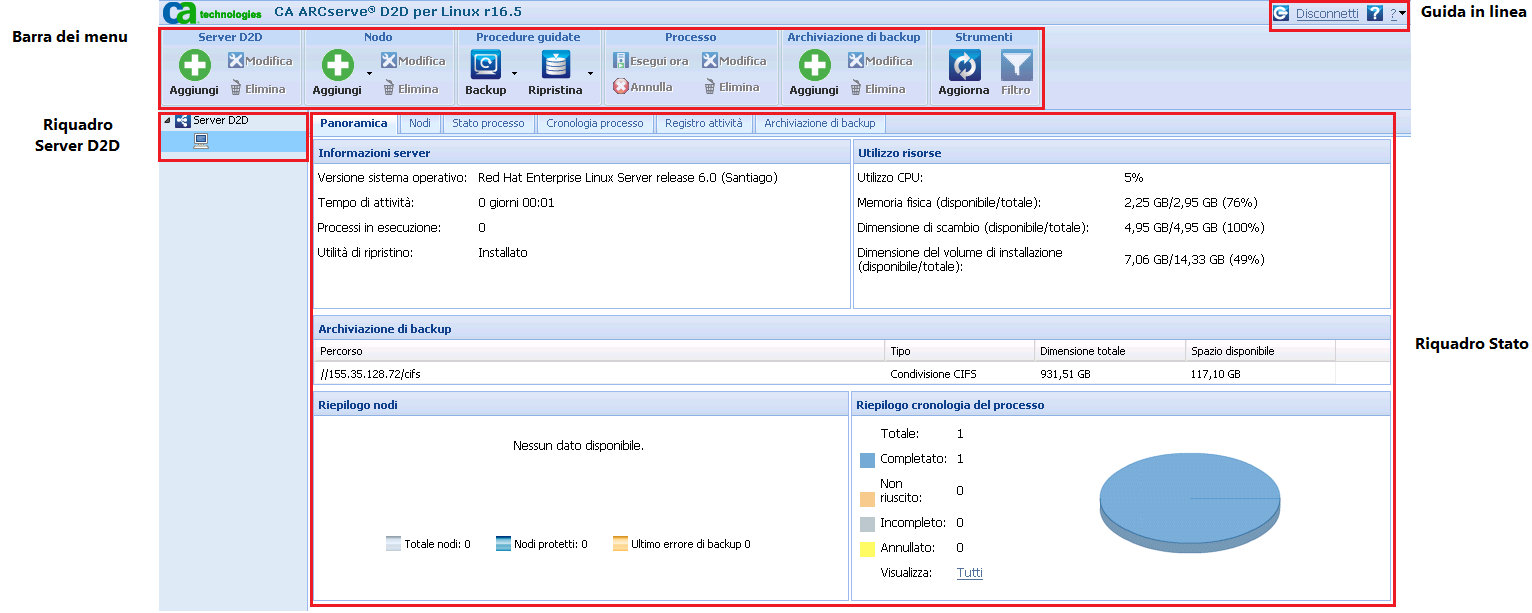Open the Cronologia processo tab
This screenshot has height=613, width=1532.
(x=595, y=124)
